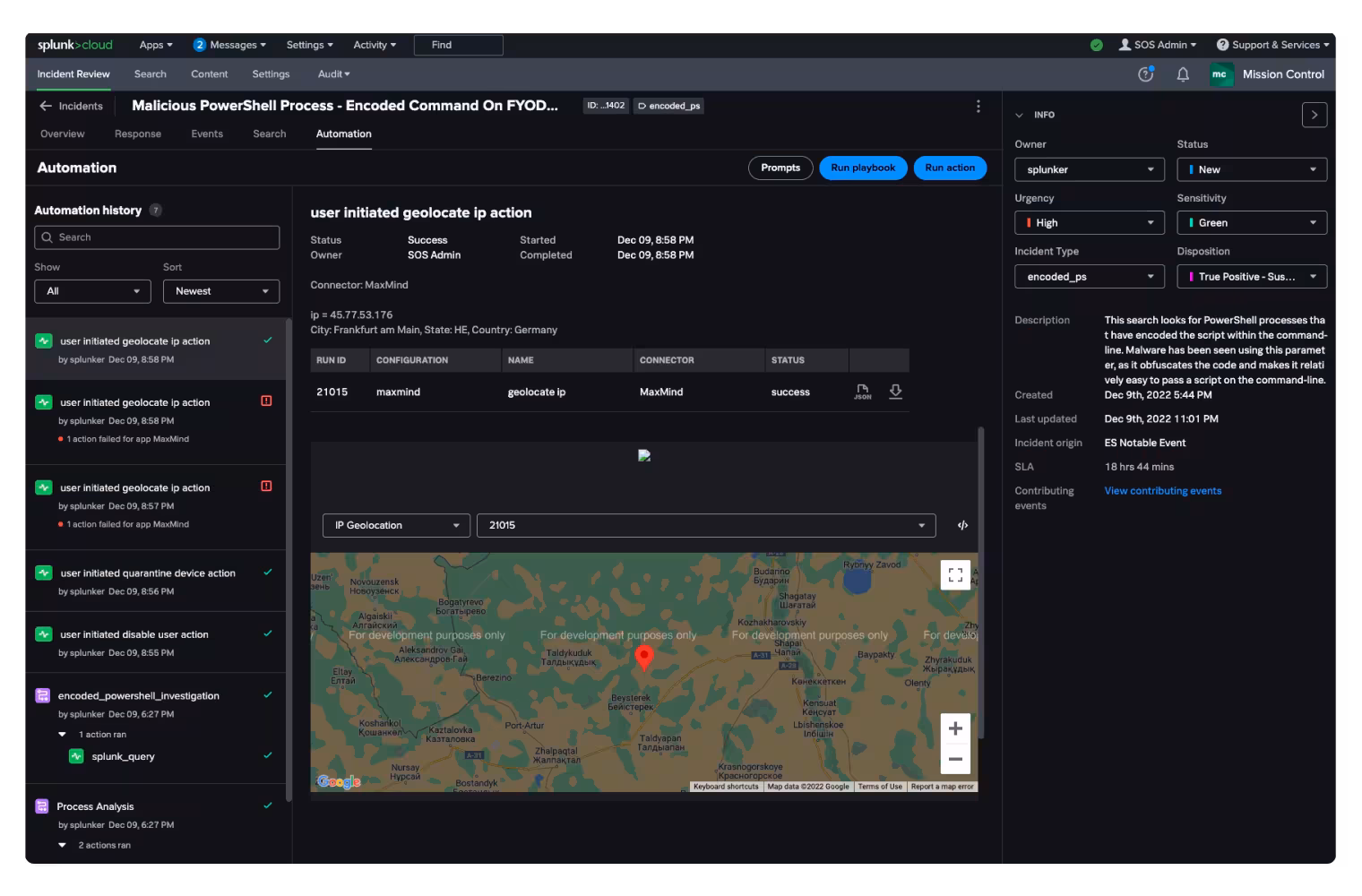Click the notifications bell icon
The image size is (1362, 896).
(x=1183, y=74)
